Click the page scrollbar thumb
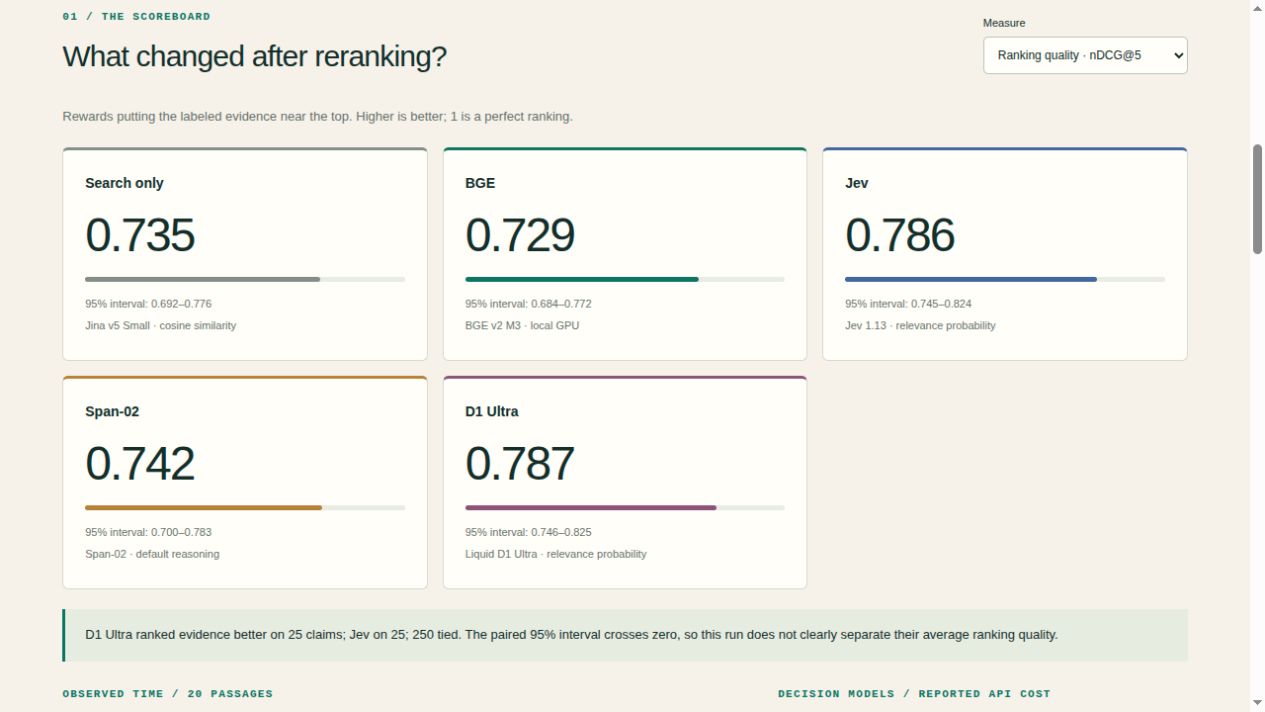1265x712 pixels. (1257, 199)
